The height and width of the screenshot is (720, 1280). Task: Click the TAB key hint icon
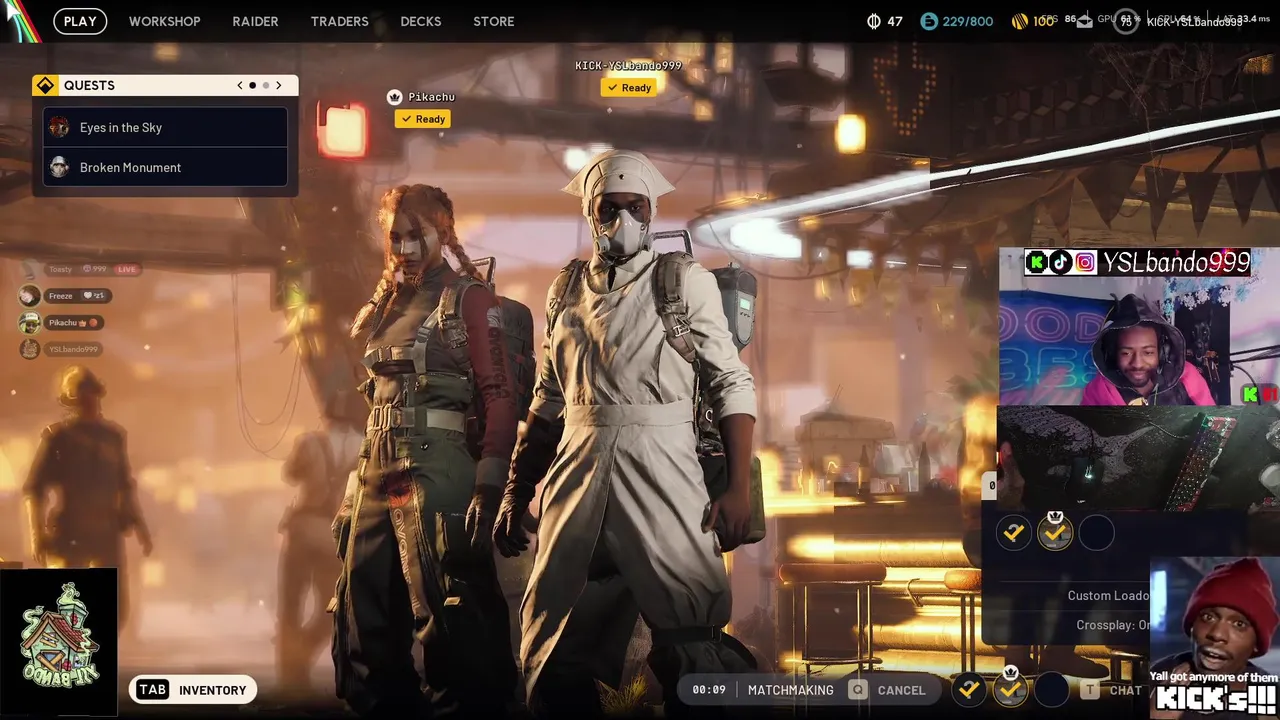pos(152,690)
